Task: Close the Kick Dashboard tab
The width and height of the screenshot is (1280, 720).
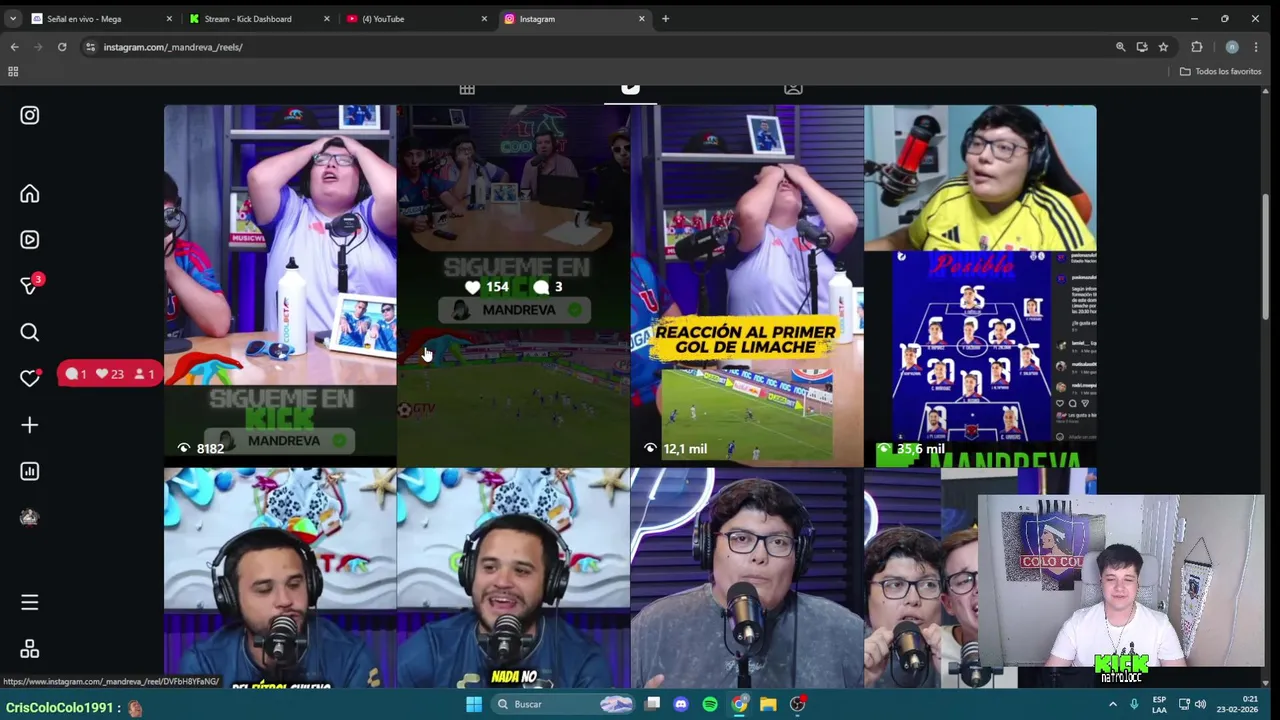Action: [x=326, y=19]
